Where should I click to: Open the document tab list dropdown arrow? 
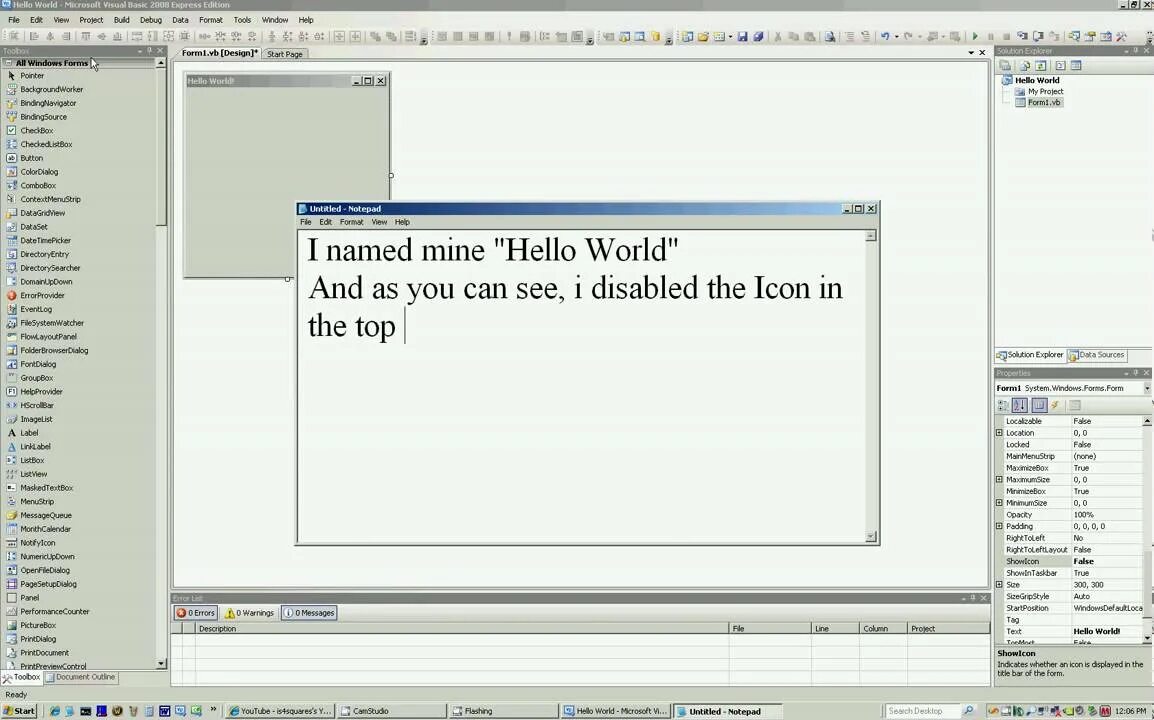point(971,53)
